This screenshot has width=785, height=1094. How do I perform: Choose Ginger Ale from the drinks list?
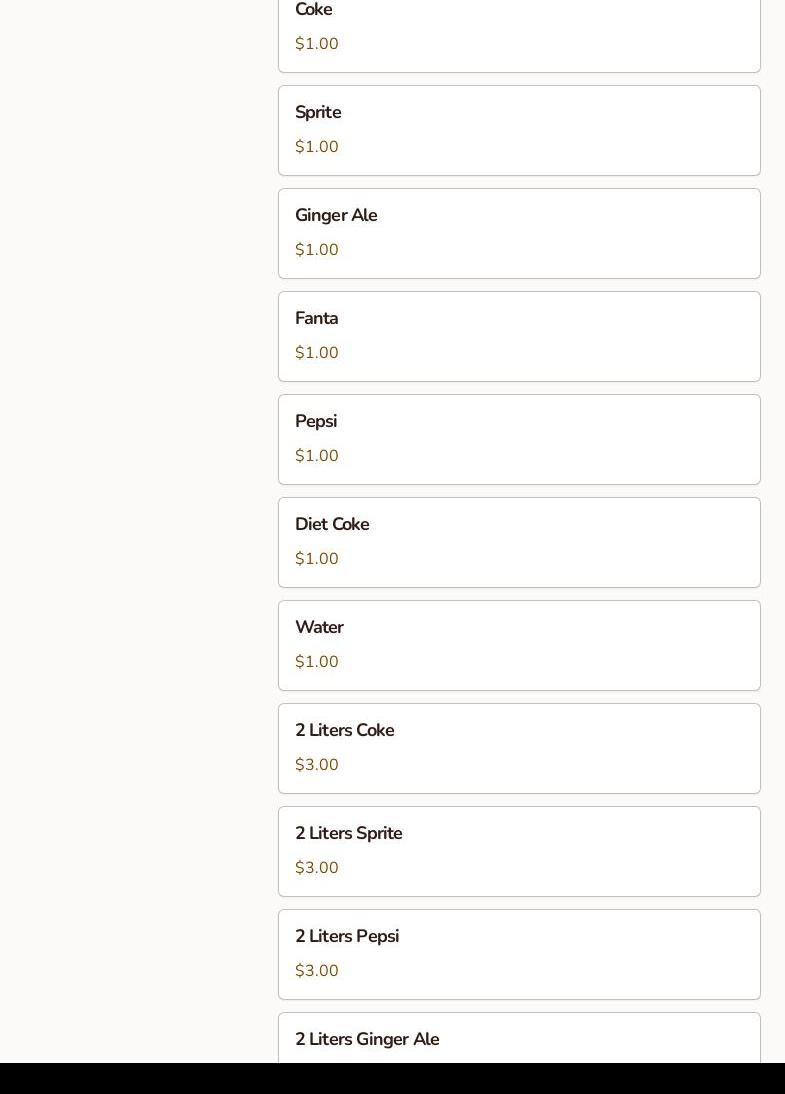(x=519, y=233)
